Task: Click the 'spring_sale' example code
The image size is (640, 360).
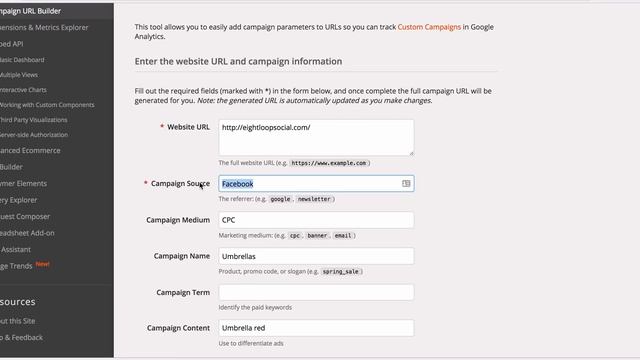Action: [340, 271]
